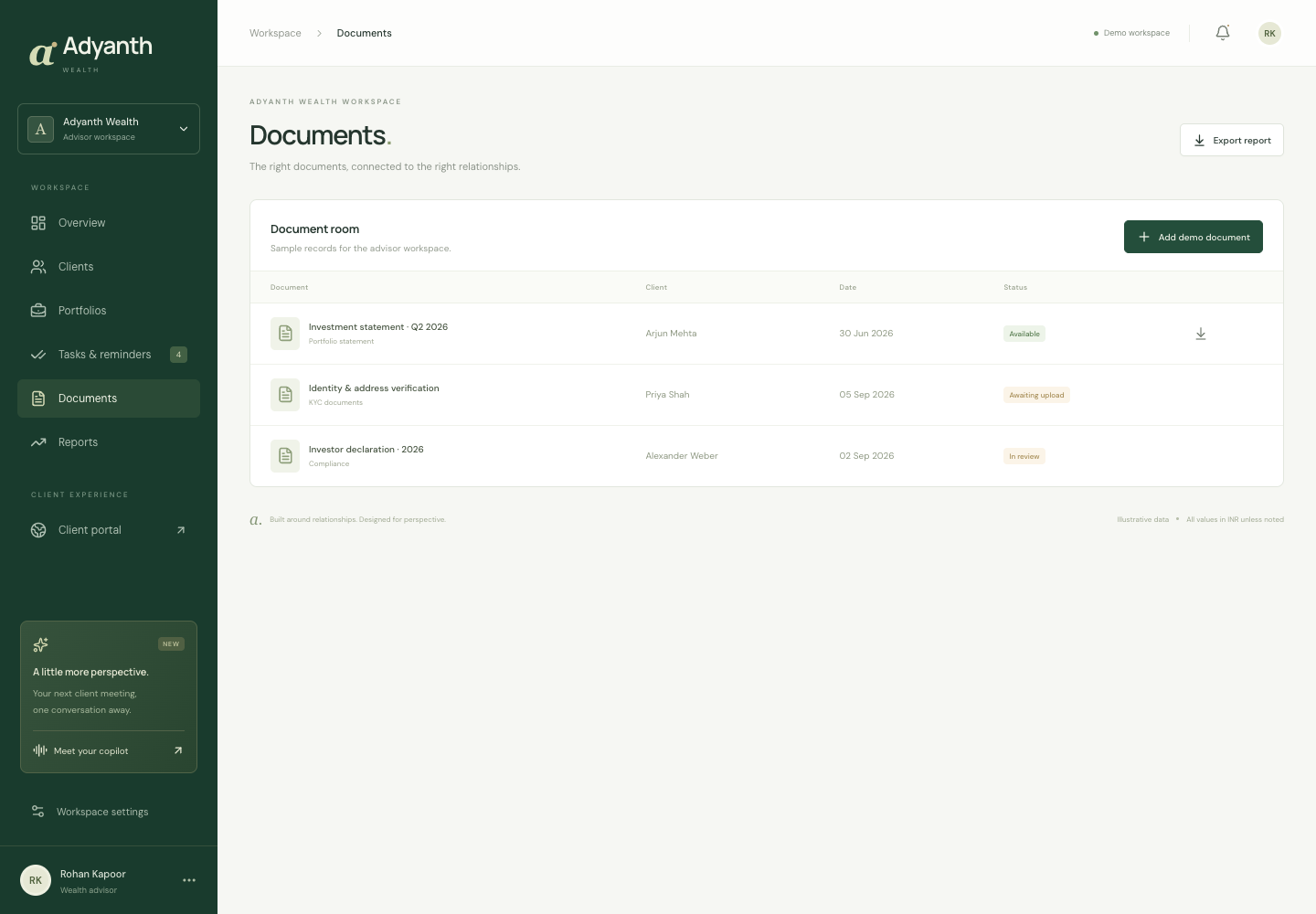Click the Available status badge
Viewport: 1316px width, 914px height.
[1024, 334]
